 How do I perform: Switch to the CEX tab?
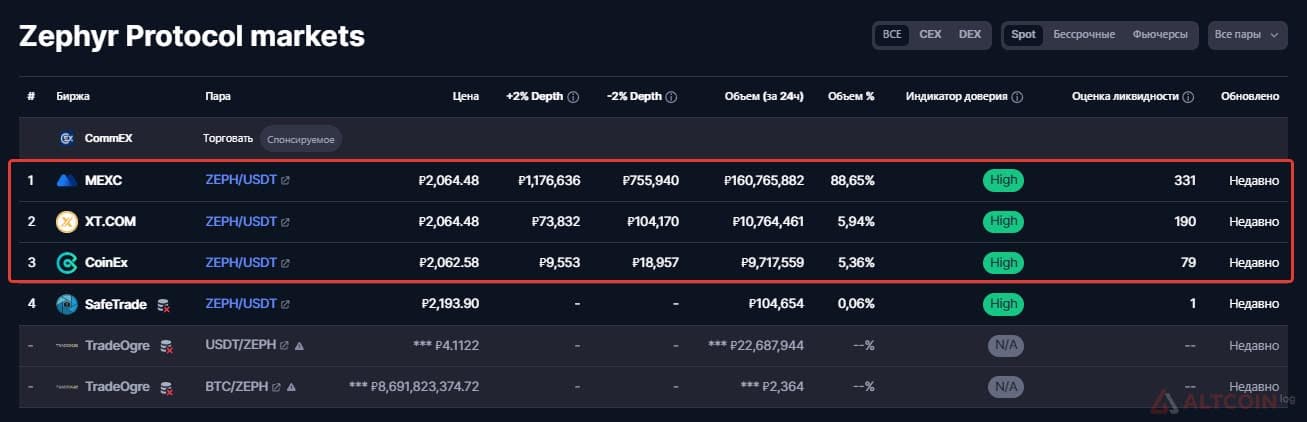tap(930, 35)
